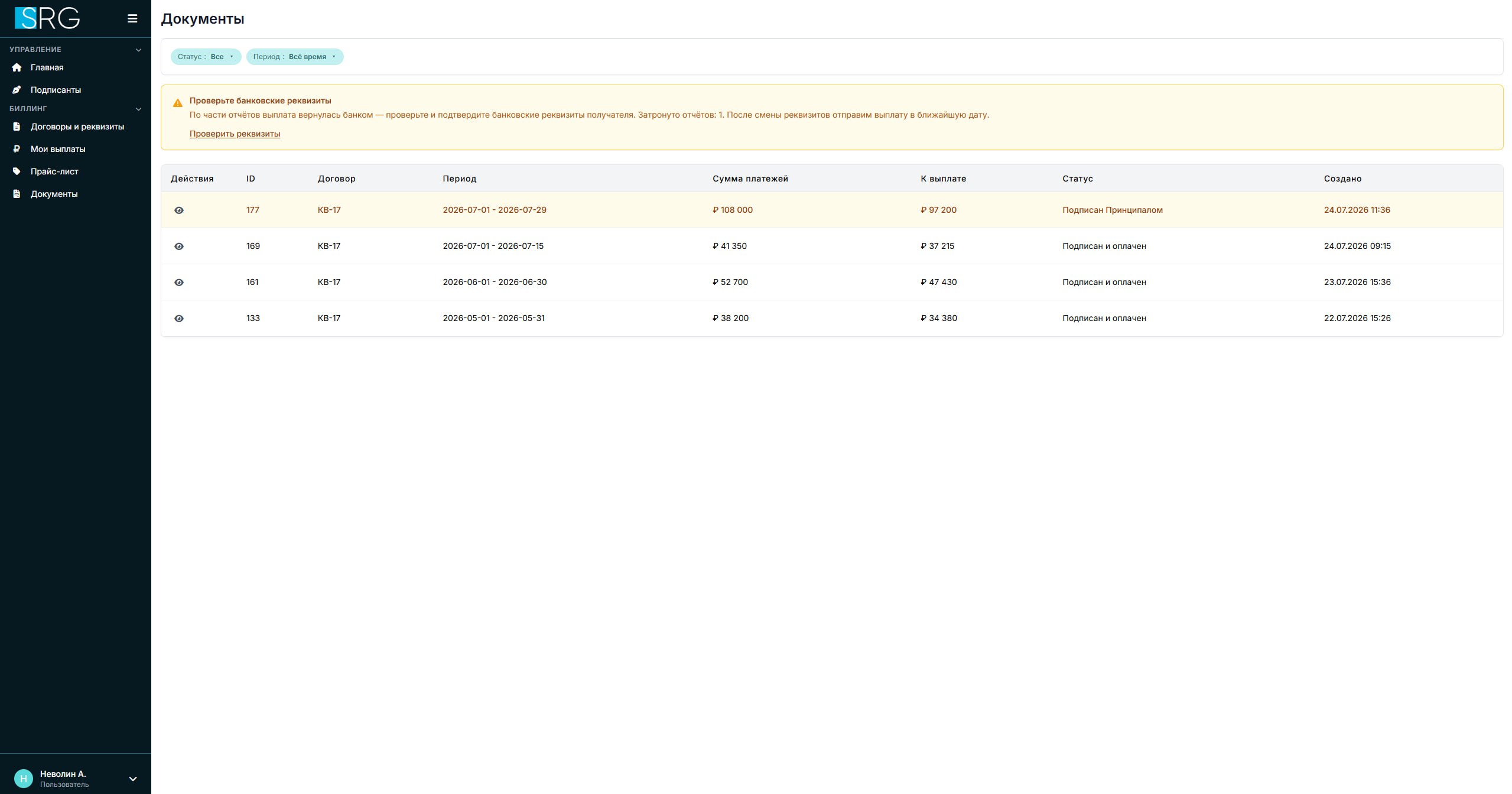Open Договоры и реквизиты section
Viewport: 1512px width, 794px height.
tap(77, 127)
